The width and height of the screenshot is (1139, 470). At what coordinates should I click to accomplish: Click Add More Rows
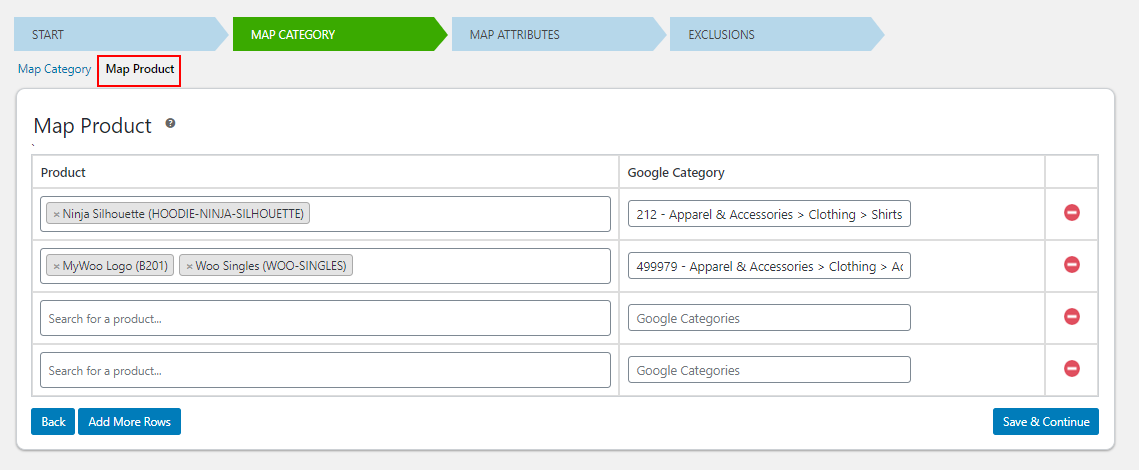[129, 421]
